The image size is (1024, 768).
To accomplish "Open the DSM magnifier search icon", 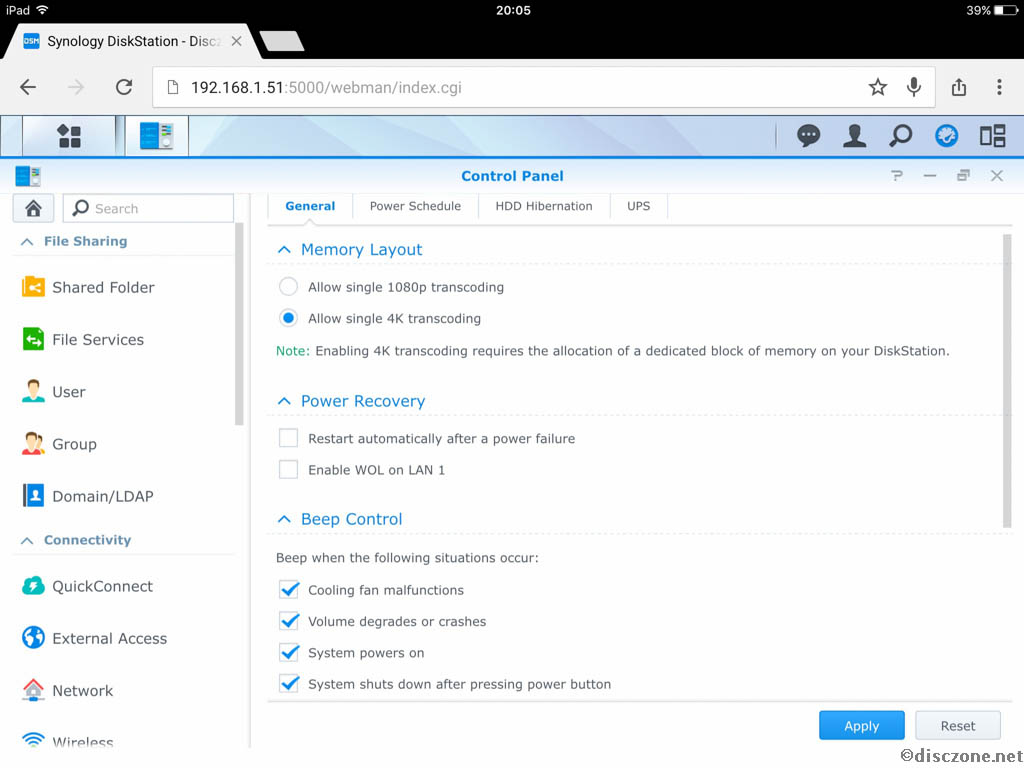I will (901, 136).
